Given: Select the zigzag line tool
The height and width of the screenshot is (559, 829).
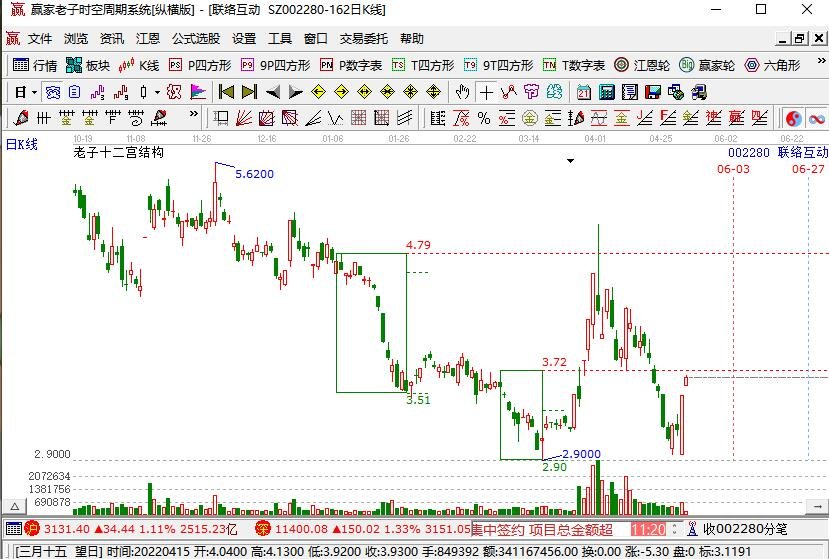Looking at the screenshot, I should [x=509, y=93].
